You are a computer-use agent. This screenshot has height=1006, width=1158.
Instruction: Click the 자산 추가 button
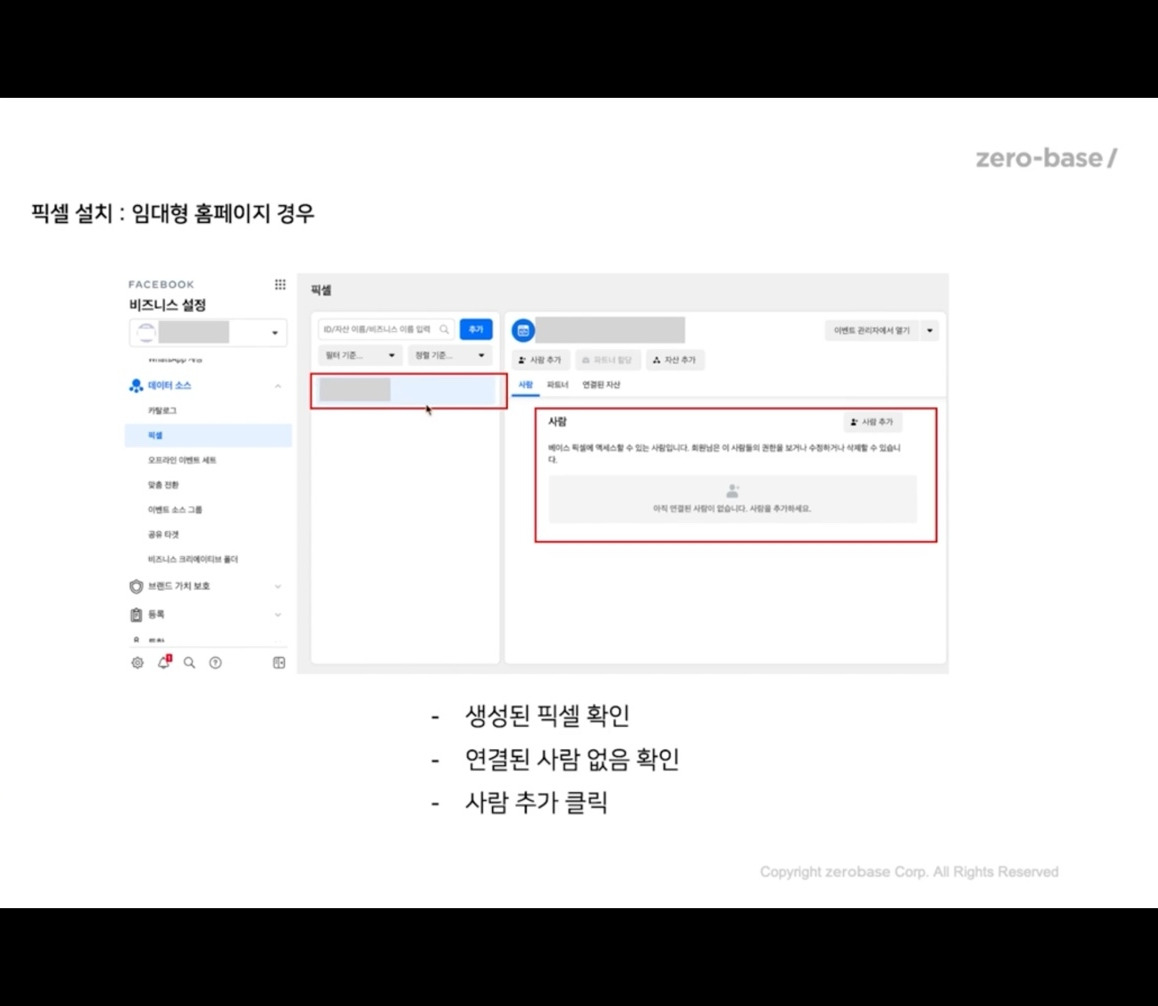675,360
